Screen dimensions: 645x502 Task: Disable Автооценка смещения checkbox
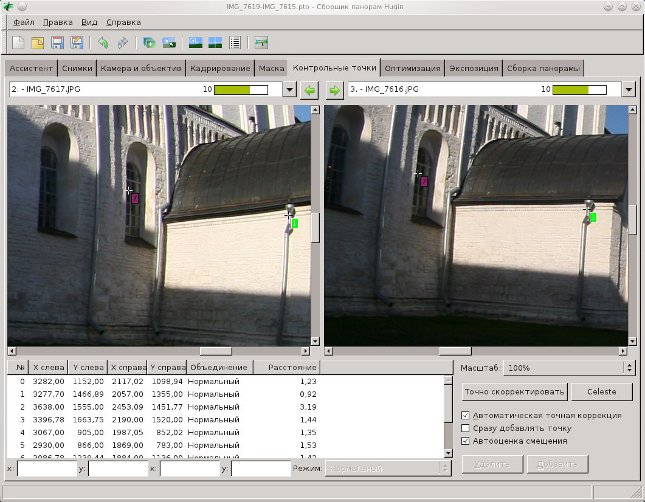[x=465, y=441]
